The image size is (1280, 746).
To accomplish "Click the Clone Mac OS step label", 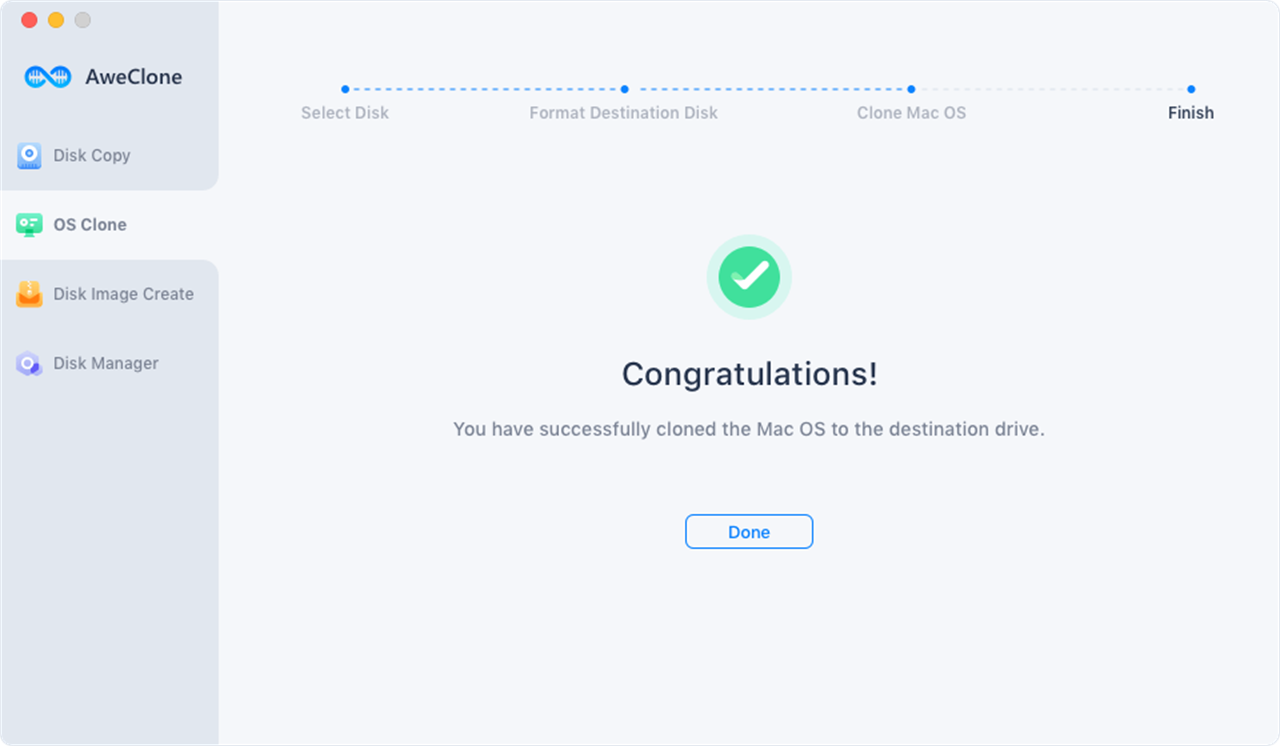I will [912, 113].
